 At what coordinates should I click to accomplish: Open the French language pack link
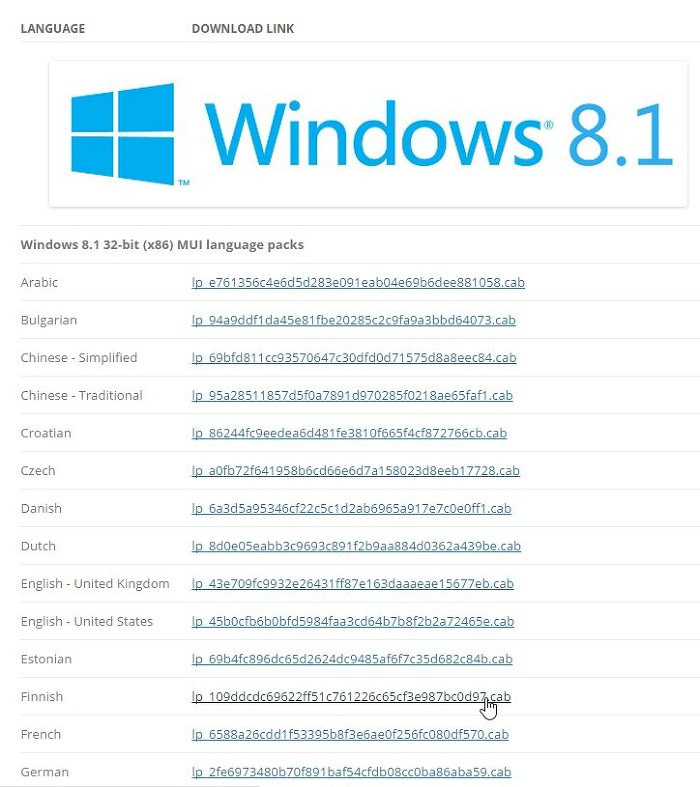[x=350, y=734]
